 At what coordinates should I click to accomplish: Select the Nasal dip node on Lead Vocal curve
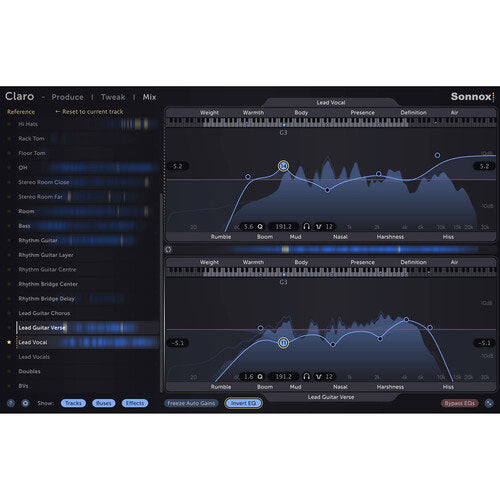327,190
